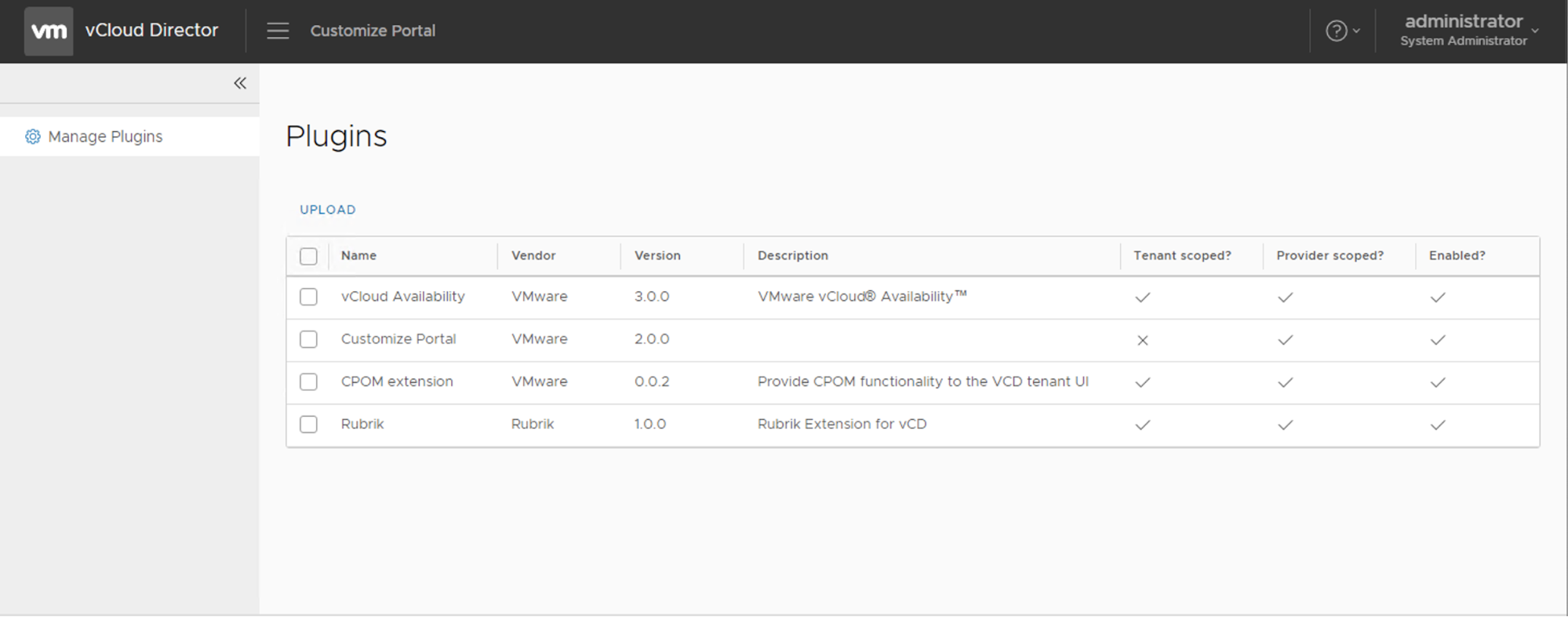Click the VMware vCloud Availability description

click(x=862, y=297)
